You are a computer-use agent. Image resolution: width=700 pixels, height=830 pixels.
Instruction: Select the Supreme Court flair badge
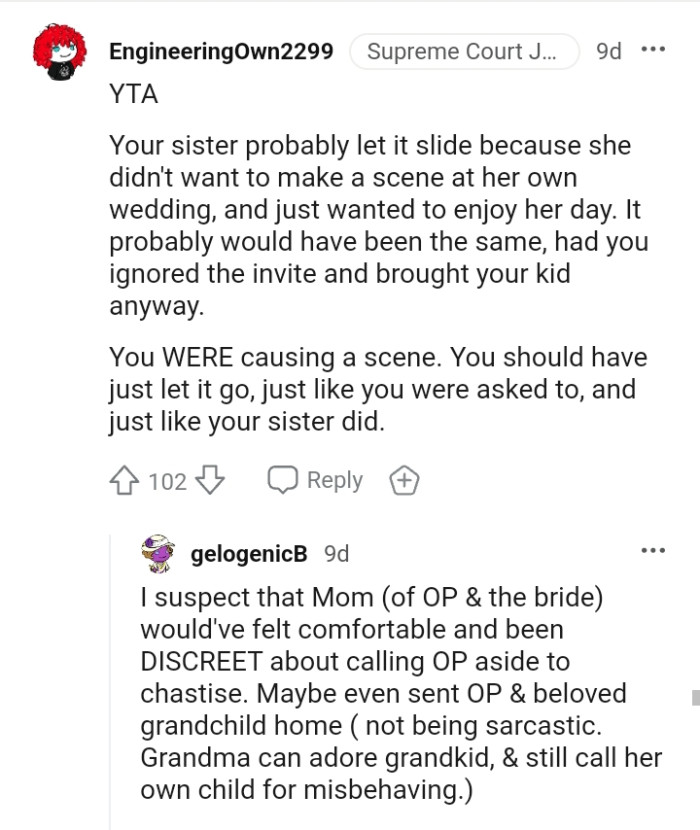464,50
